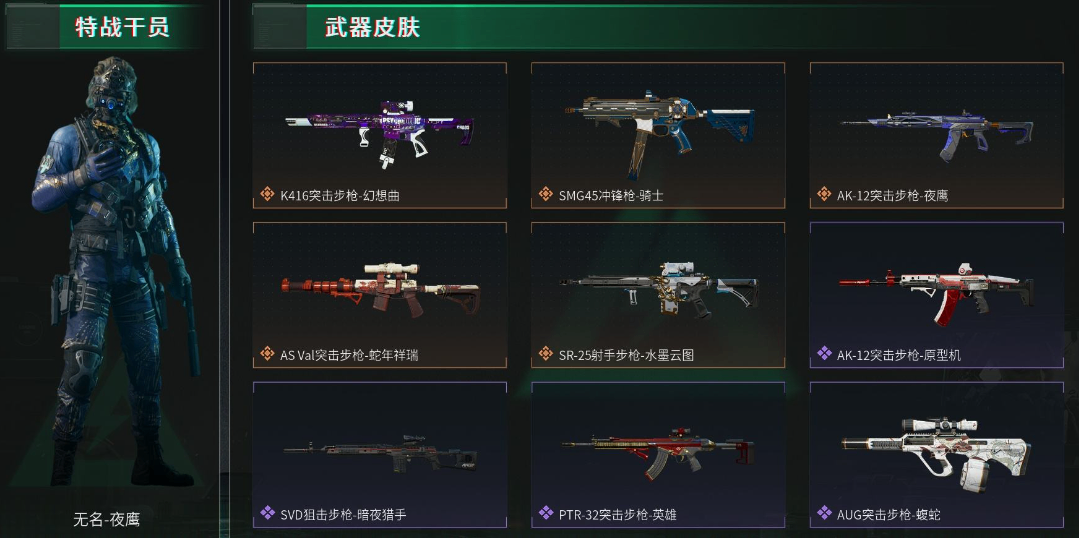Select the 无名 operator character model

[x=116, y=272]
